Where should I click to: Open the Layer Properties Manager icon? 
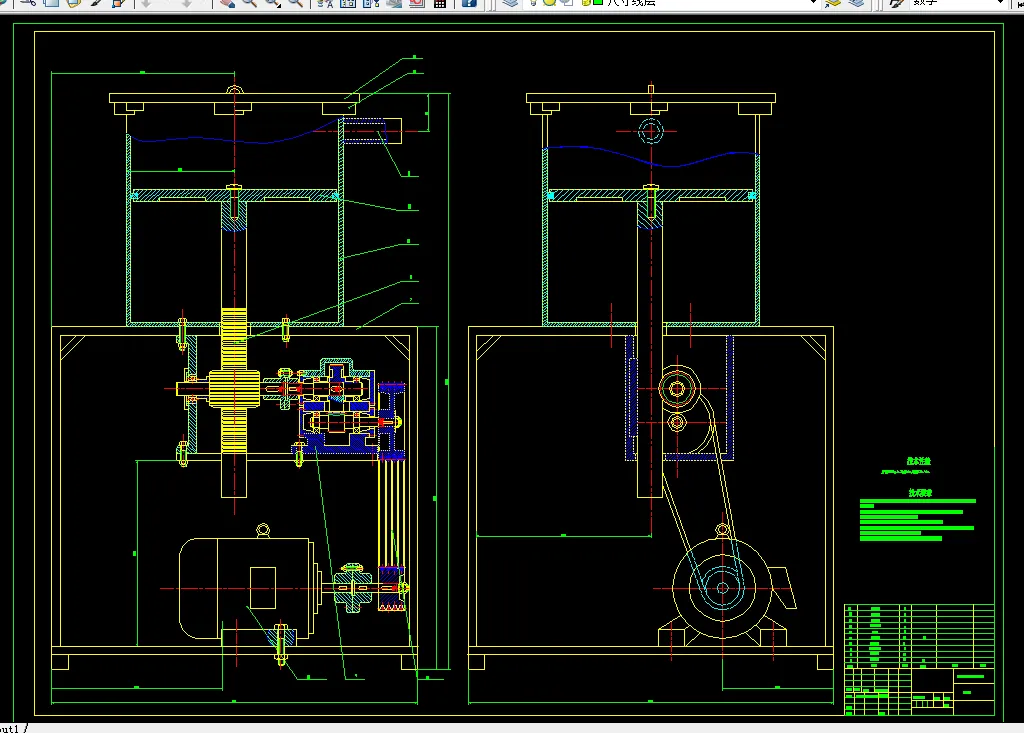tap(511, 3)
